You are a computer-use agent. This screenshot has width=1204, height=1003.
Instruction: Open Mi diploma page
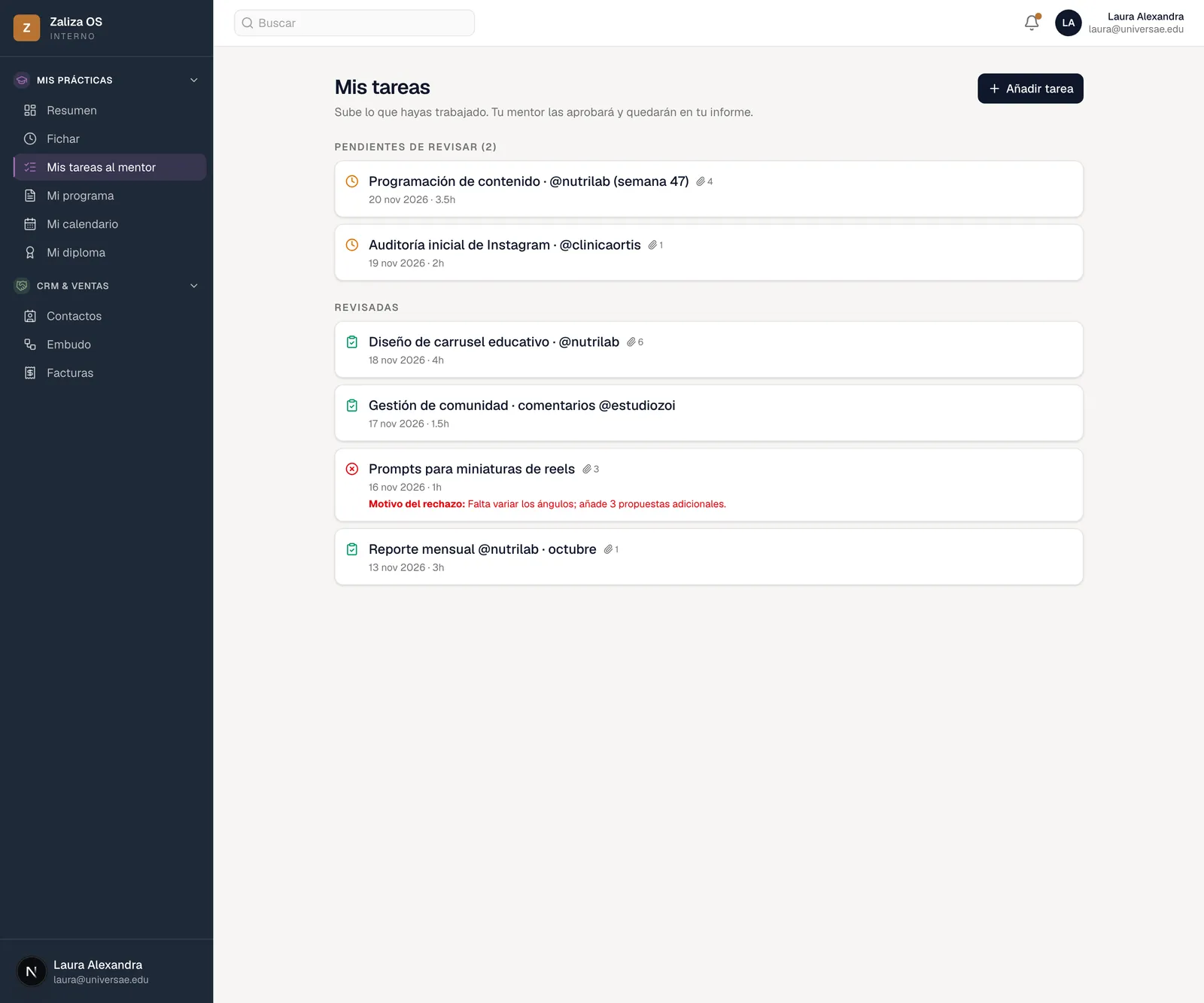[110, 253]
